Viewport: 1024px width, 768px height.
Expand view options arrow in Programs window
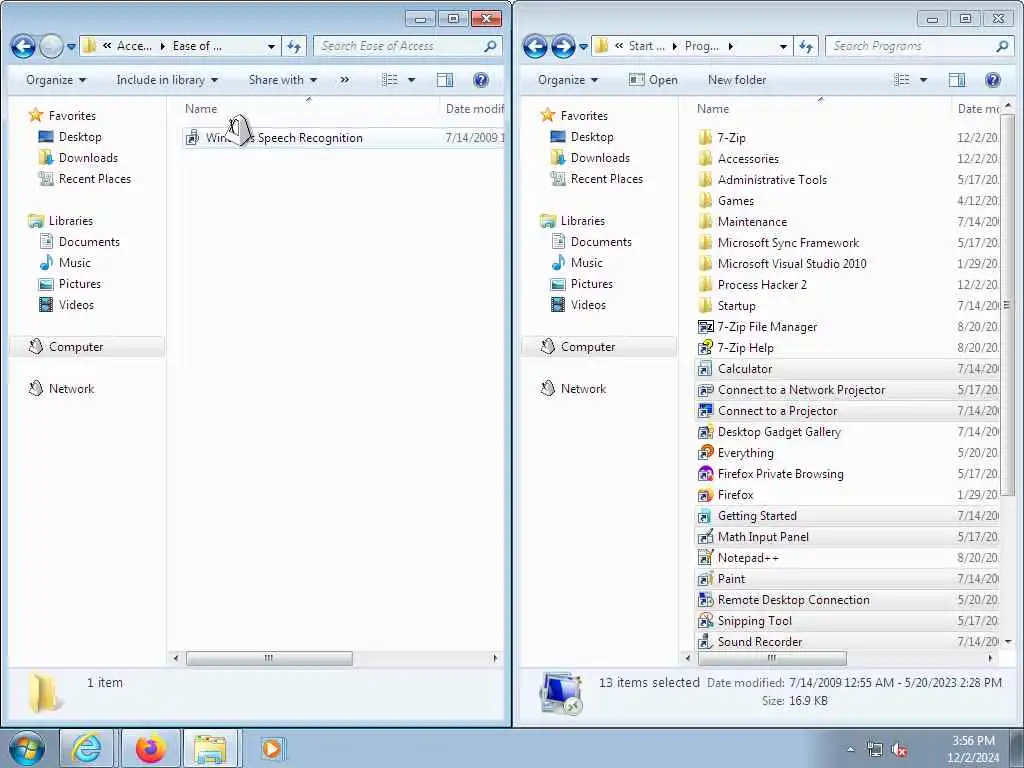coord(923,80)
